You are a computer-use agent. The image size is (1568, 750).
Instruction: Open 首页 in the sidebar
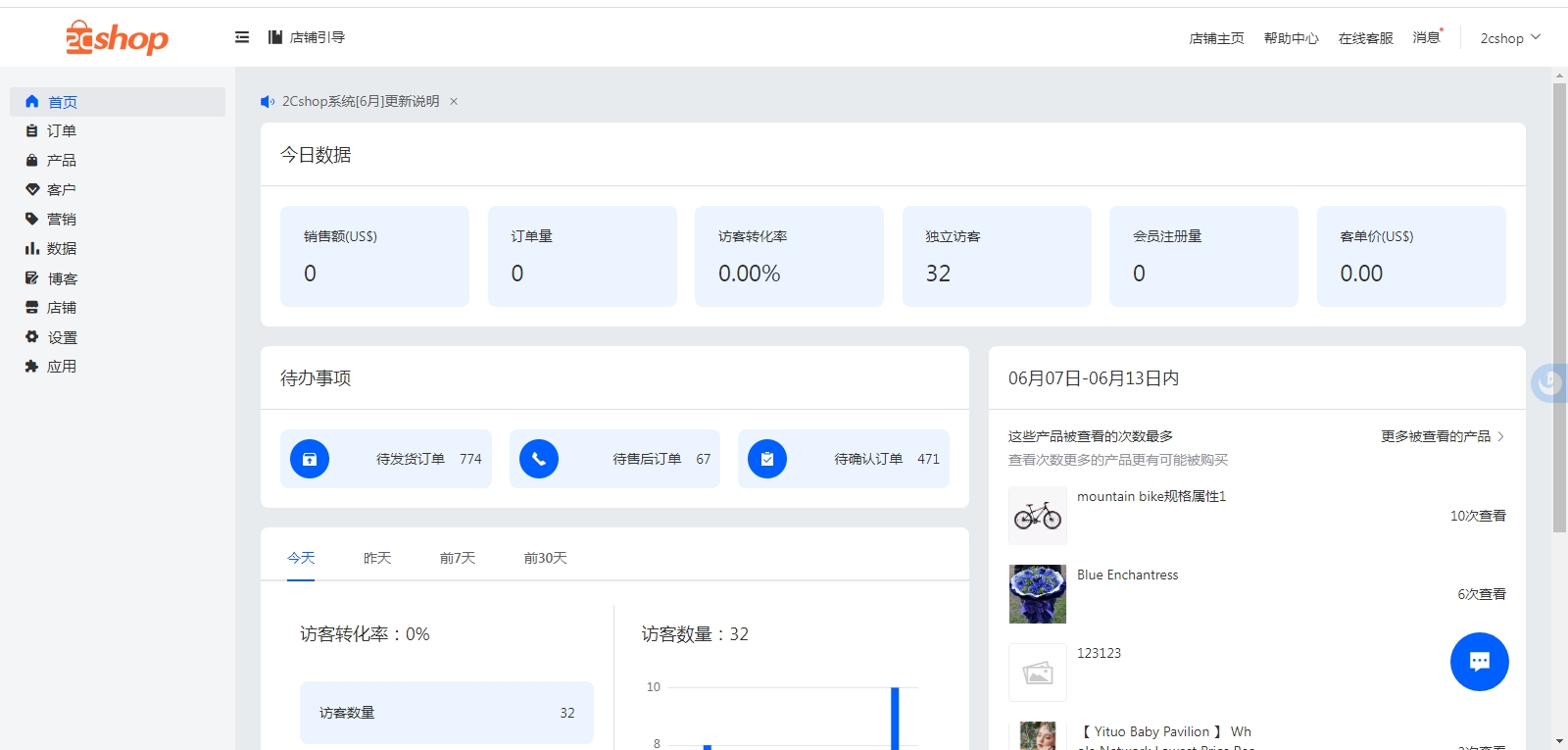tap(118, 102)
